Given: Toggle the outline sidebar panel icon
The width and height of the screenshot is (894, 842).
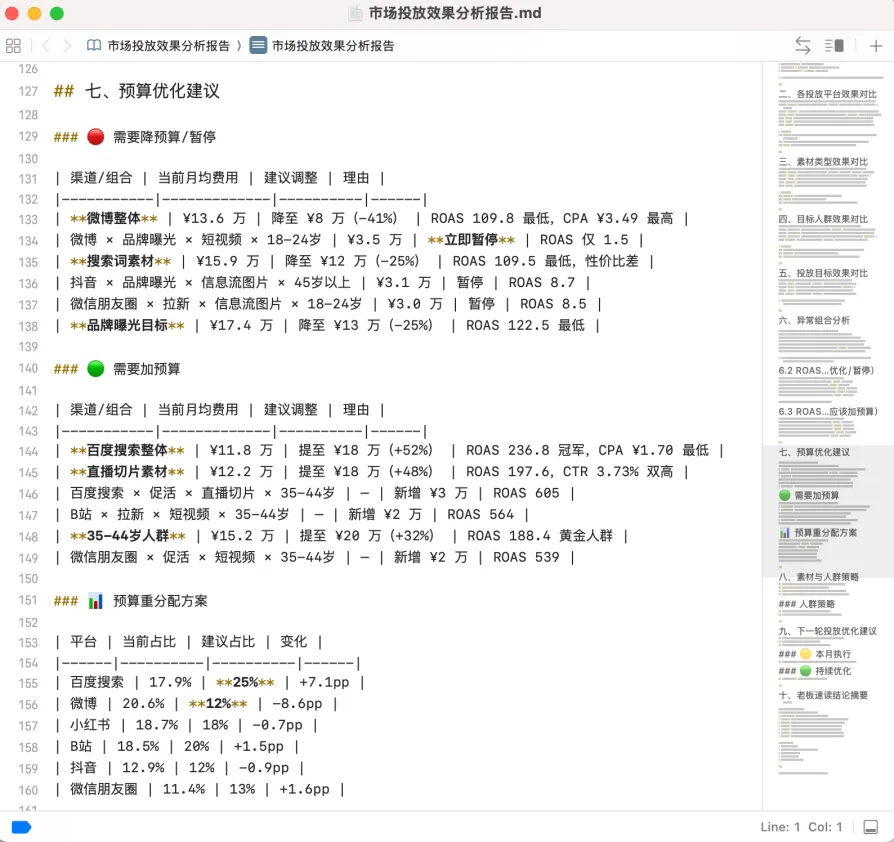Looking at the screenshot, I should click(835, 46).
